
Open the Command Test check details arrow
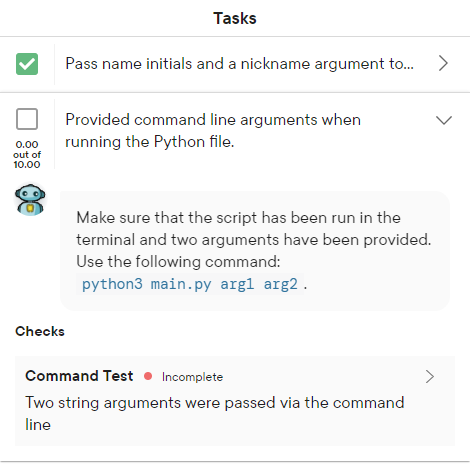(430, 377)
